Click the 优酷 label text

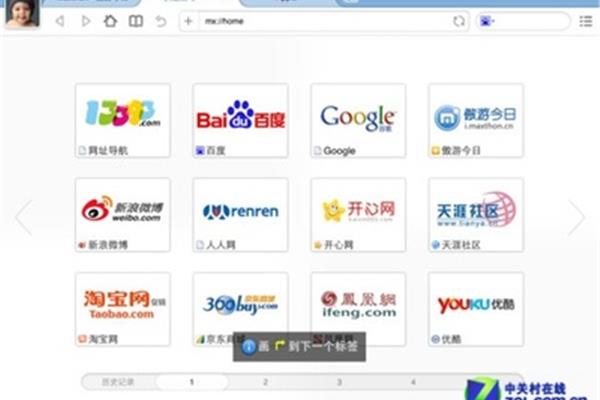(x=452, y=339)
